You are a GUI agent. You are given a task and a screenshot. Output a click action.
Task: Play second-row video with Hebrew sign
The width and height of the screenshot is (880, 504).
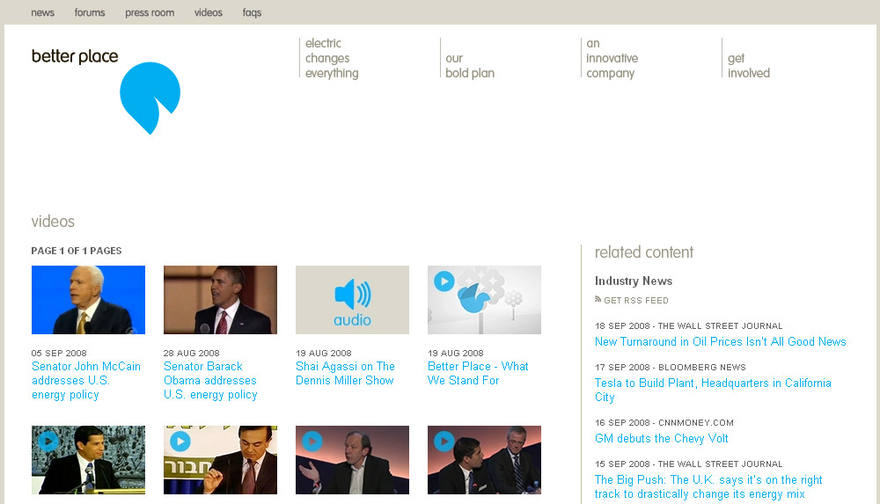coord(220,460)
